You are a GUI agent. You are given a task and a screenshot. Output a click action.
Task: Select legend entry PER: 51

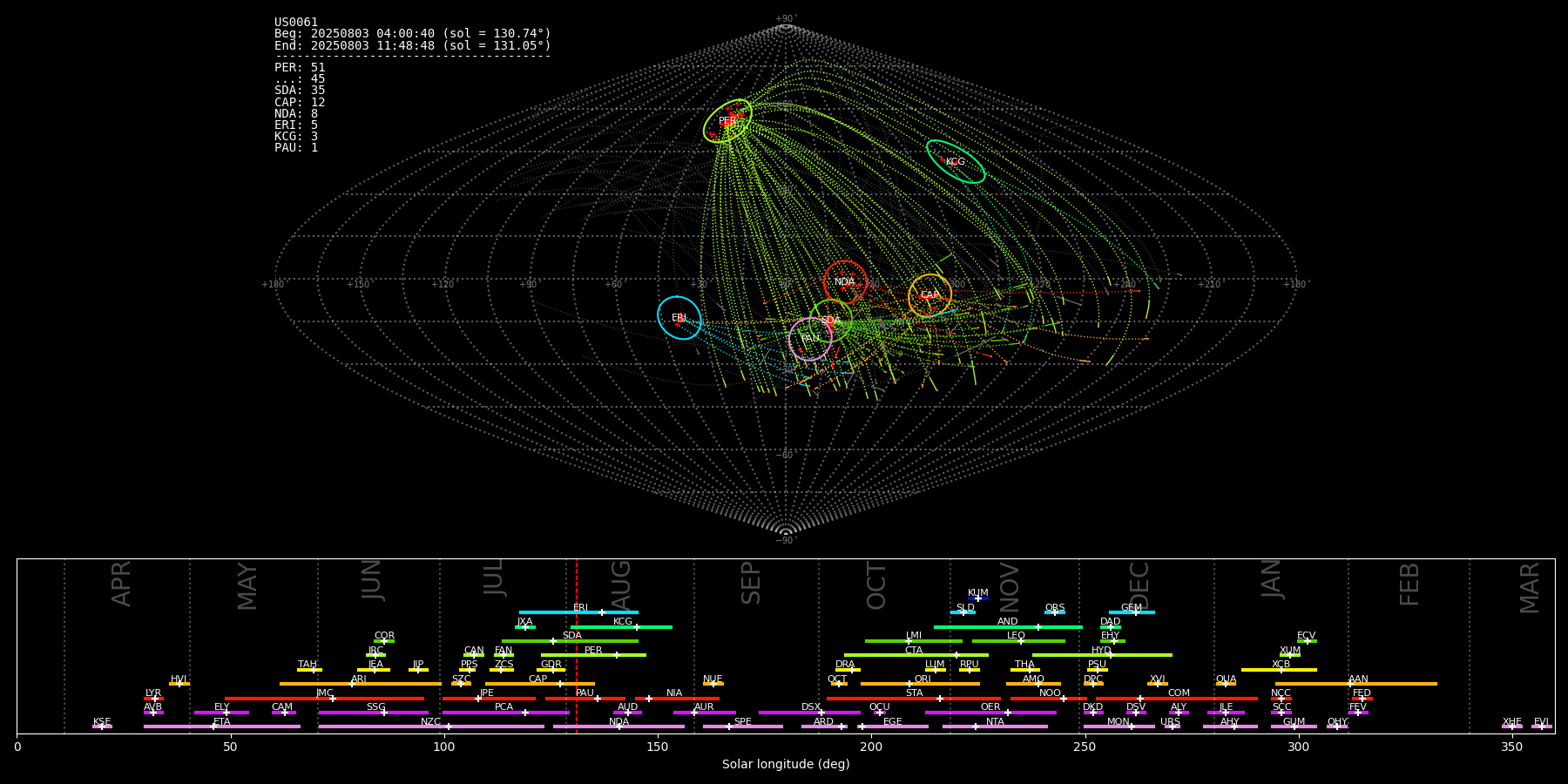(300, 67)
